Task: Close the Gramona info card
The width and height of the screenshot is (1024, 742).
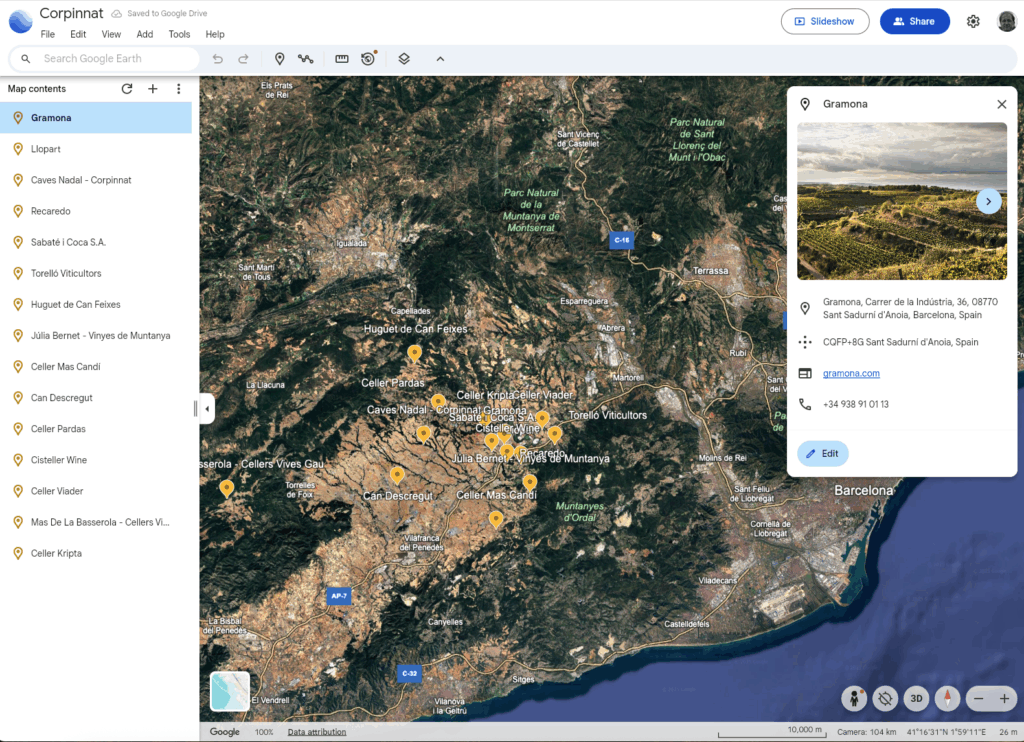Action: pos(1001,104)
